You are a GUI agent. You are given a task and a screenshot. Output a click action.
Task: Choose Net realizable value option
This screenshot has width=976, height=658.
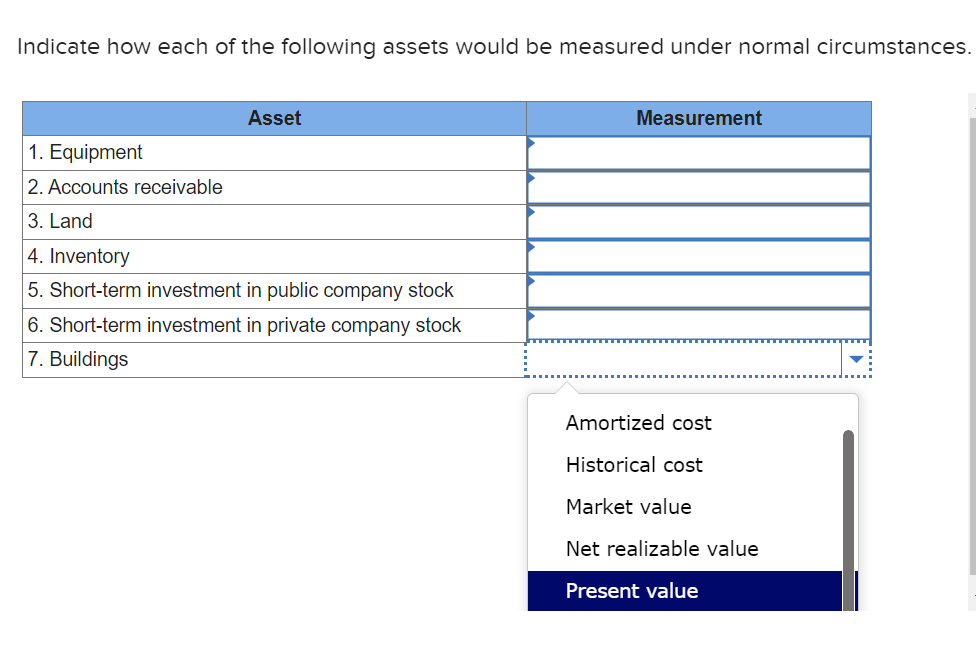coord(662,549)
